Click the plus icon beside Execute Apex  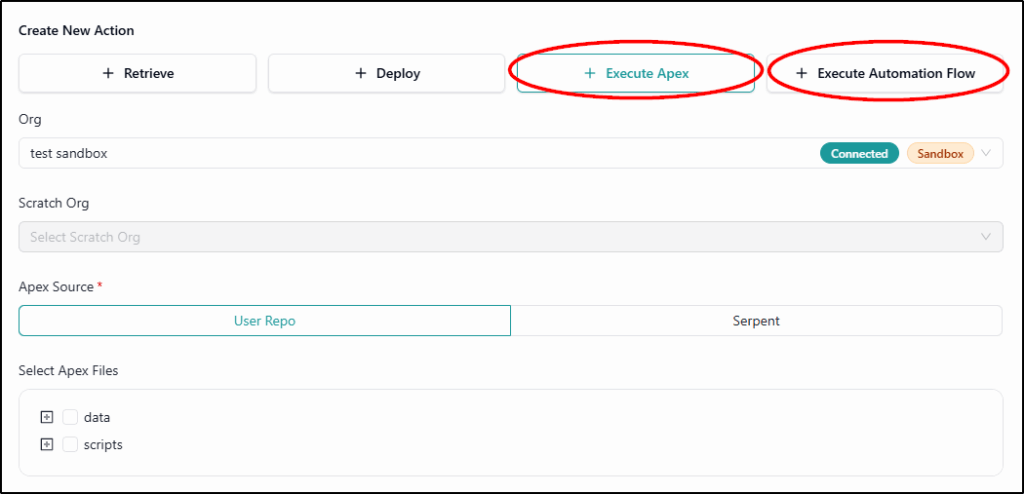point(590,74)
